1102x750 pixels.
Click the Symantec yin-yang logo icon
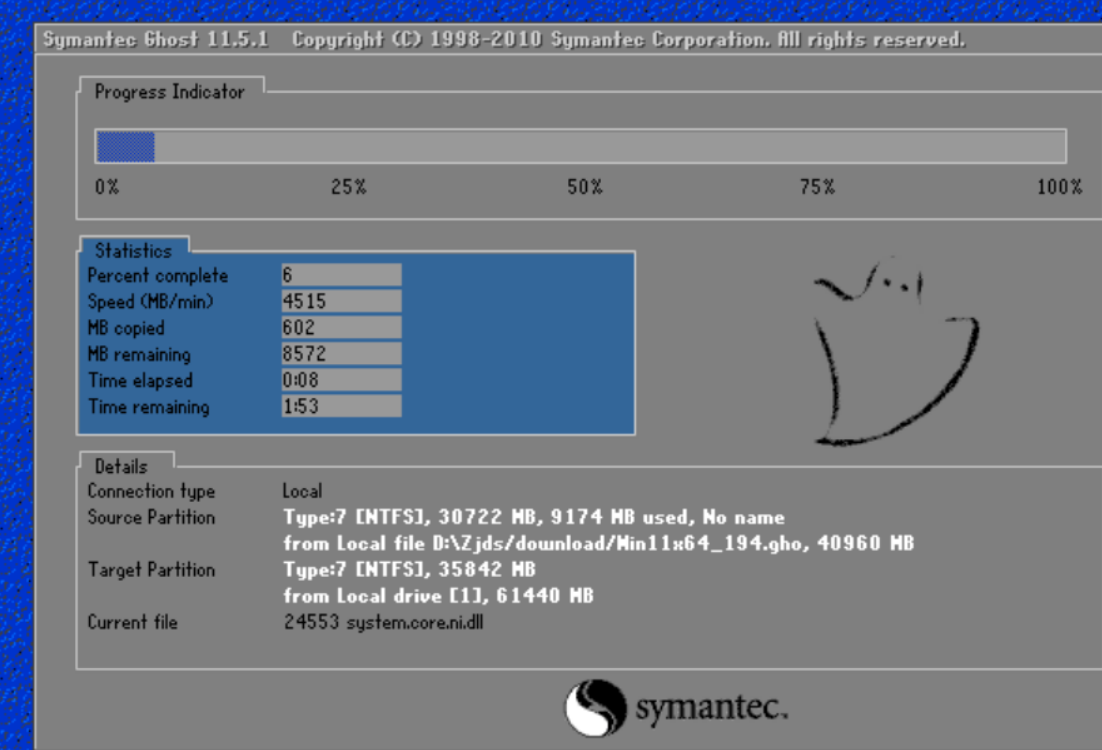(x=595, y=707)
